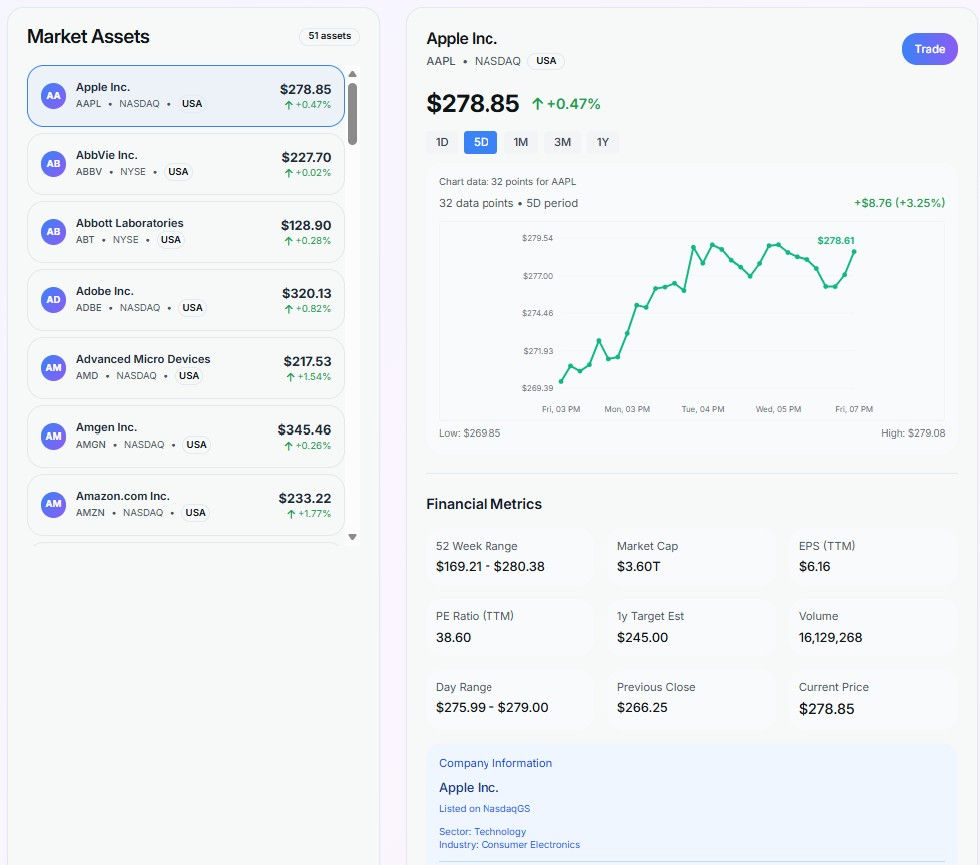The height and width of the screenshot is (865, 980).
Task: Select the Amazon.com Inc. asset row
Action: (x=186, y=504)
